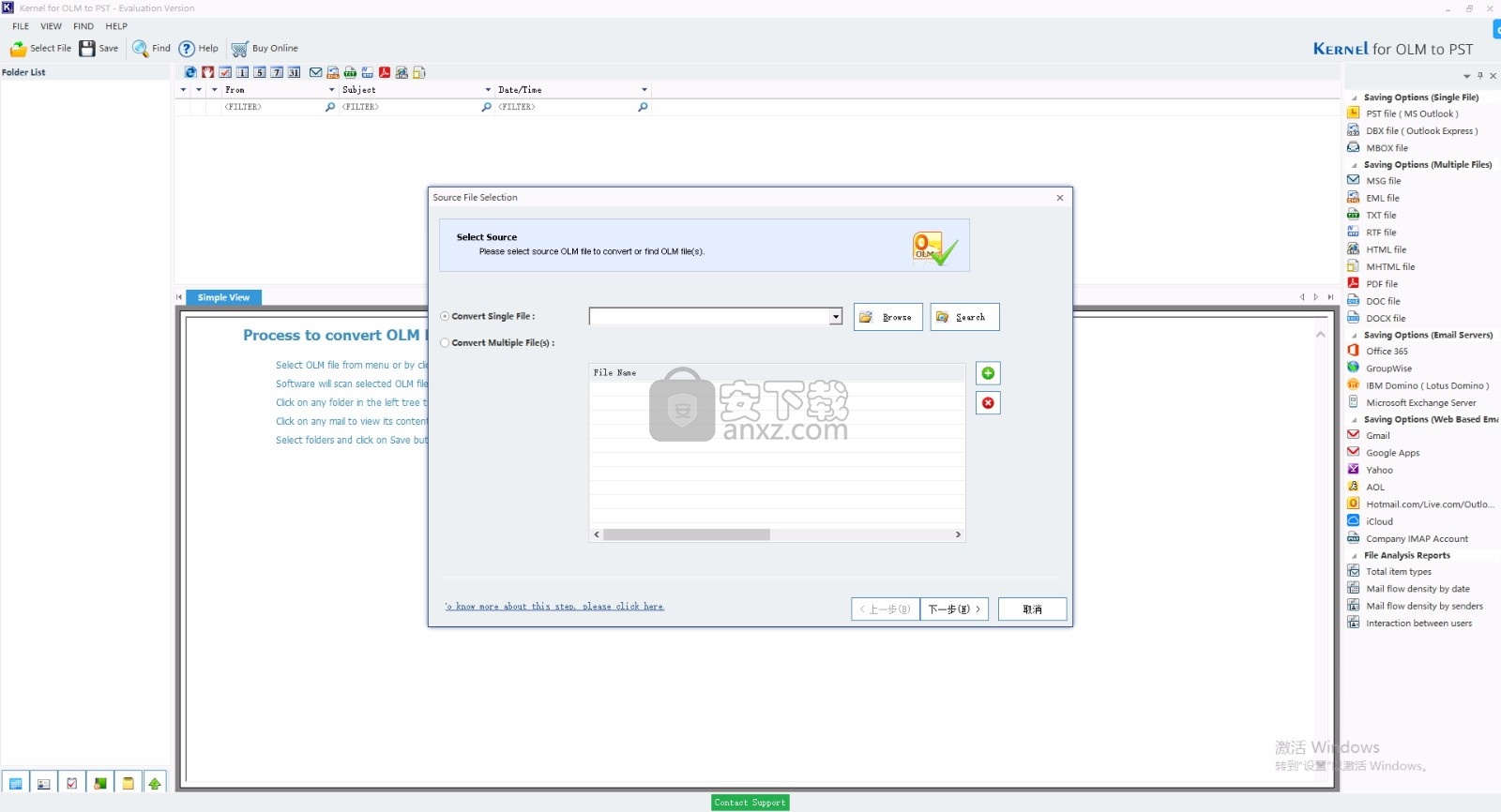Open the HELP menu
Image resolution: width=1501 pixels, height=812 pixels.
(x=116, y=26)
